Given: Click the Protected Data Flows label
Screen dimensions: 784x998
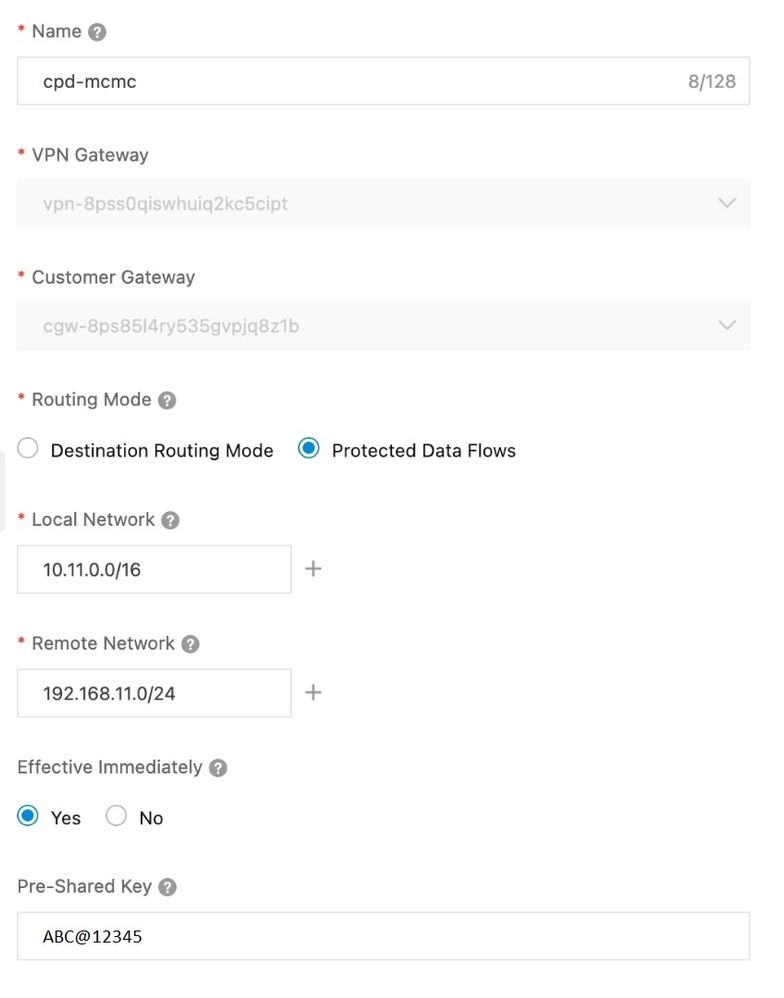Looking at the screenshot, I should 423,451.
